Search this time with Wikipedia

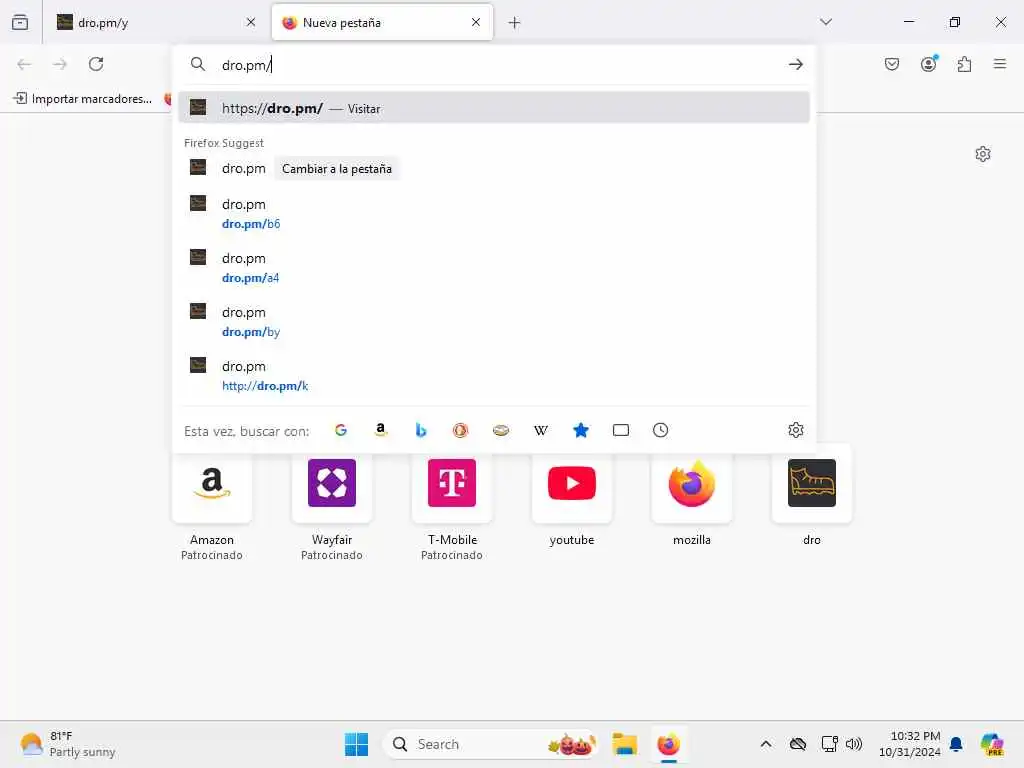click(541, 430)
